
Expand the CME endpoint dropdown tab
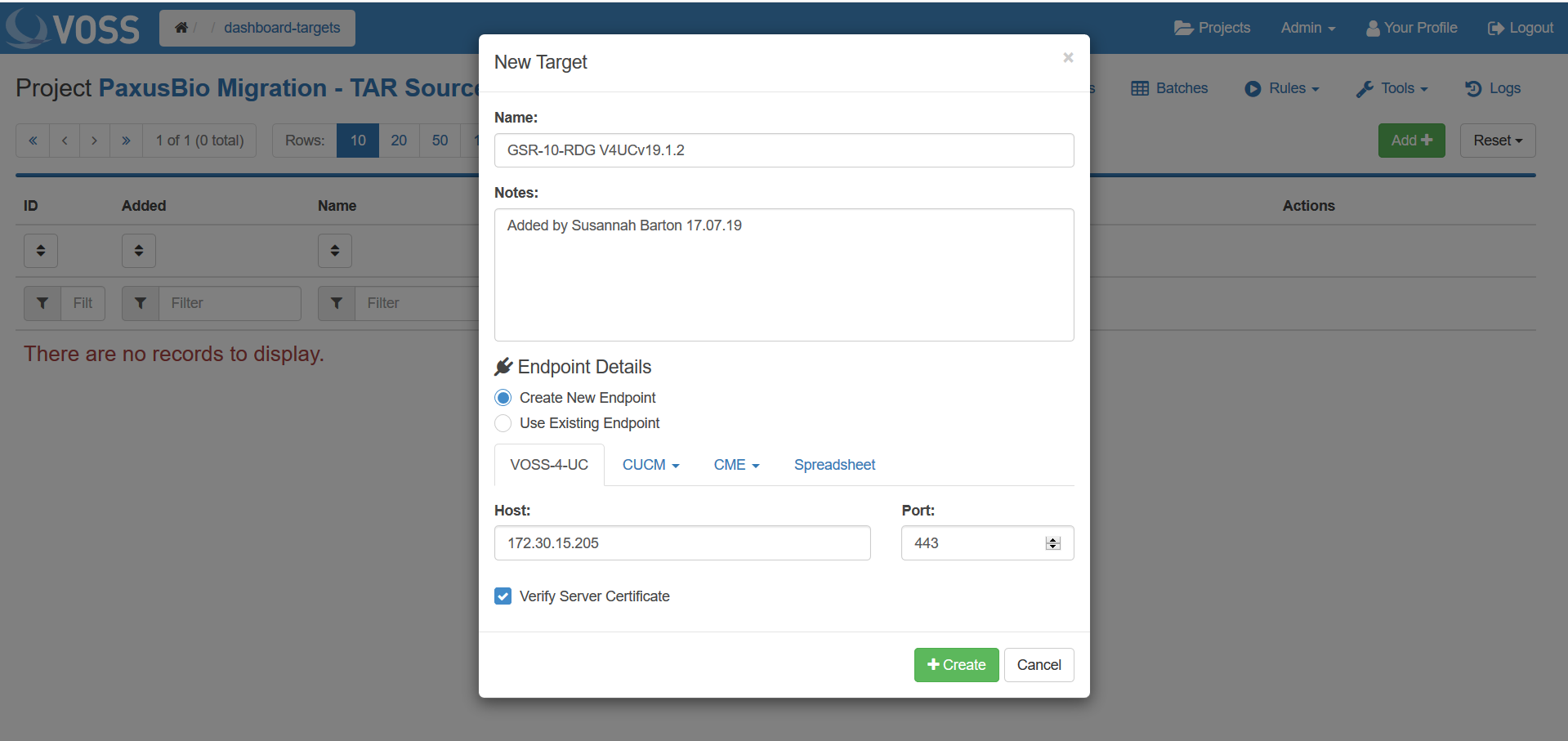click(x=736, y=465)
